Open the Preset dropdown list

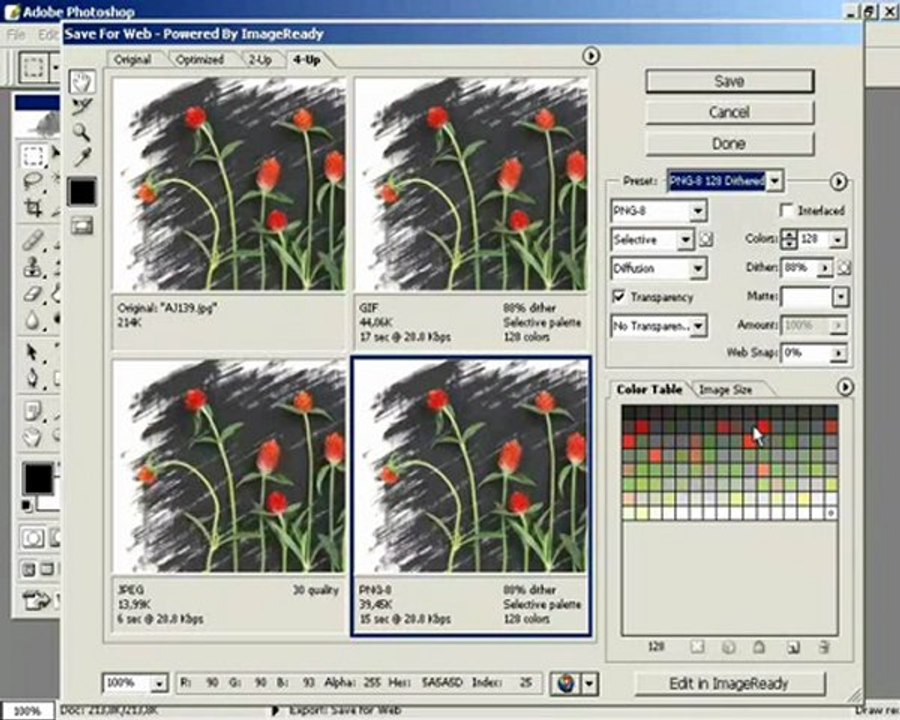click(x=775, y=181)
